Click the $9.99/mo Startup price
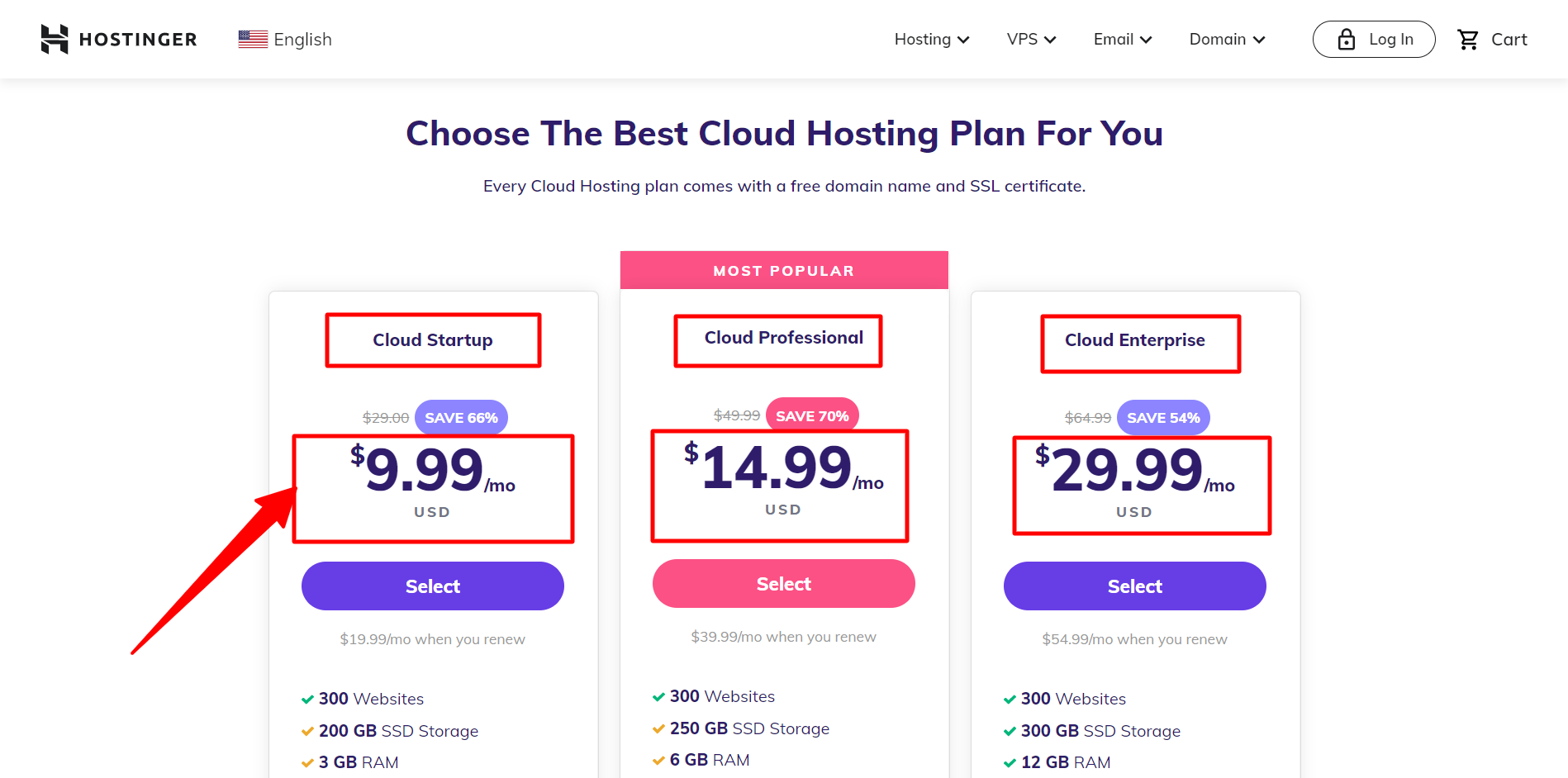1568x778 pixels. [431, 471]
